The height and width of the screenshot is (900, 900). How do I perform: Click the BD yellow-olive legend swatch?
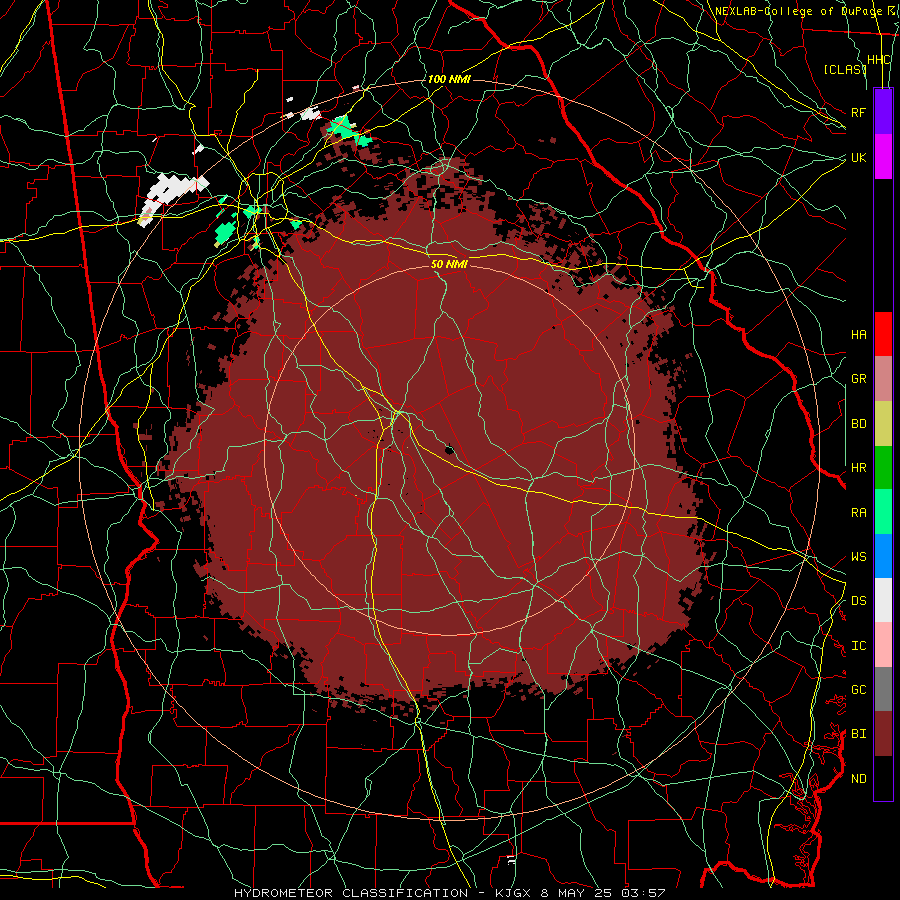(883, 423)
